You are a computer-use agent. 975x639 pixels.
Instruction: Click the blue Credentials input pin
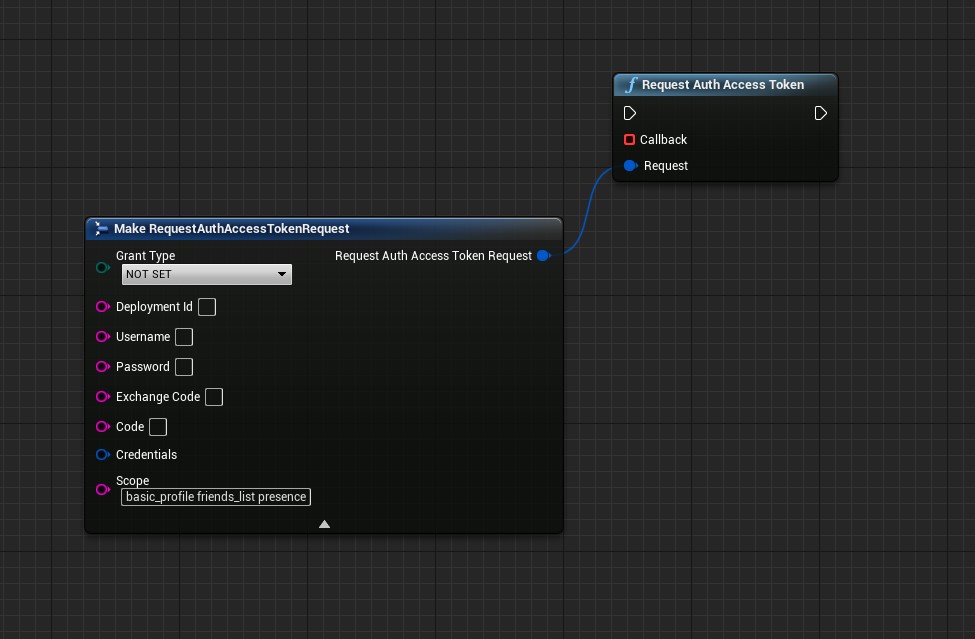click(102, 455)
